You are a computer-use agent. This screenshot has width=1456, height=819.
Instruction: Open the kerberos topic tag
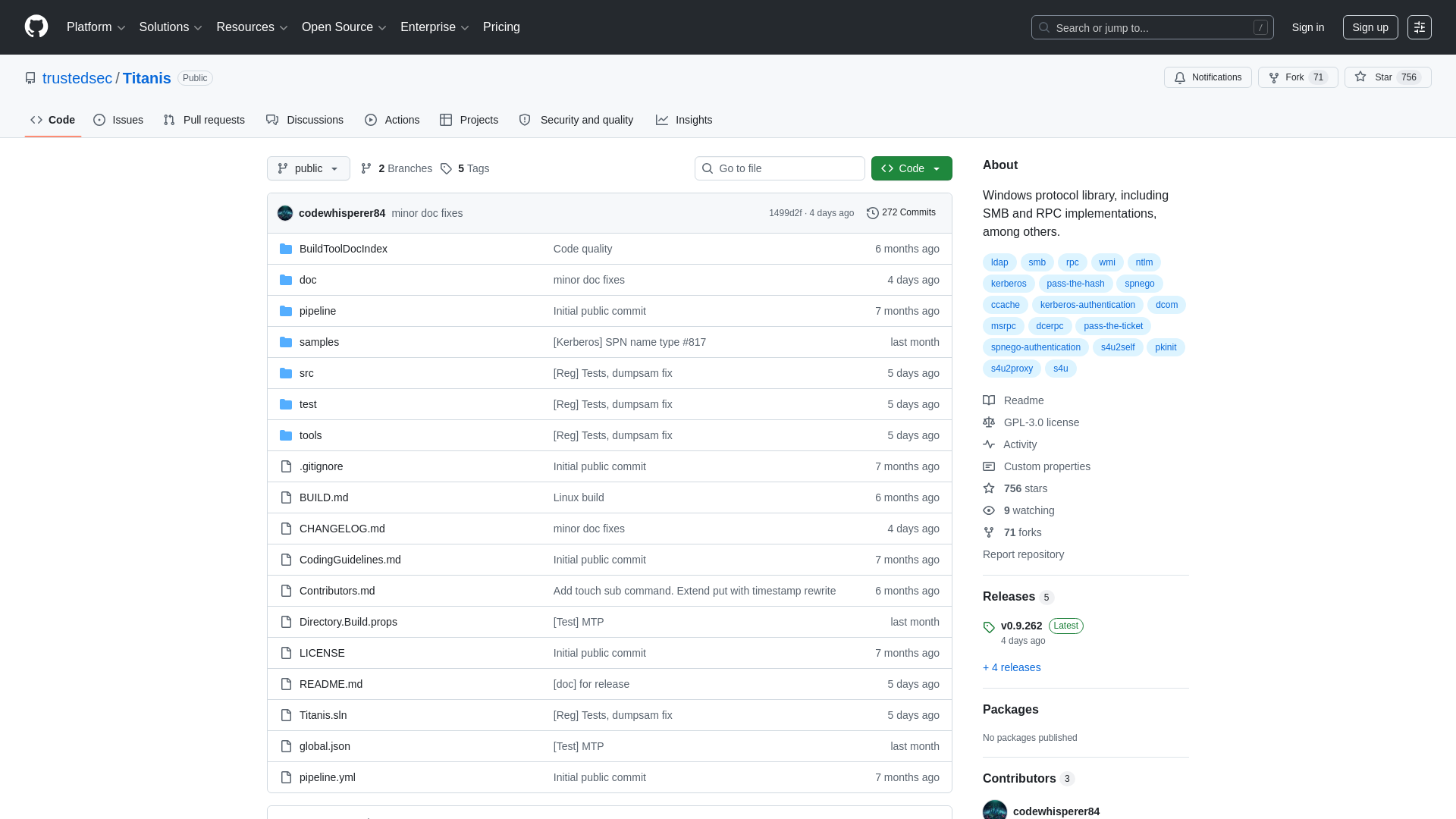tap(1009, 284)
